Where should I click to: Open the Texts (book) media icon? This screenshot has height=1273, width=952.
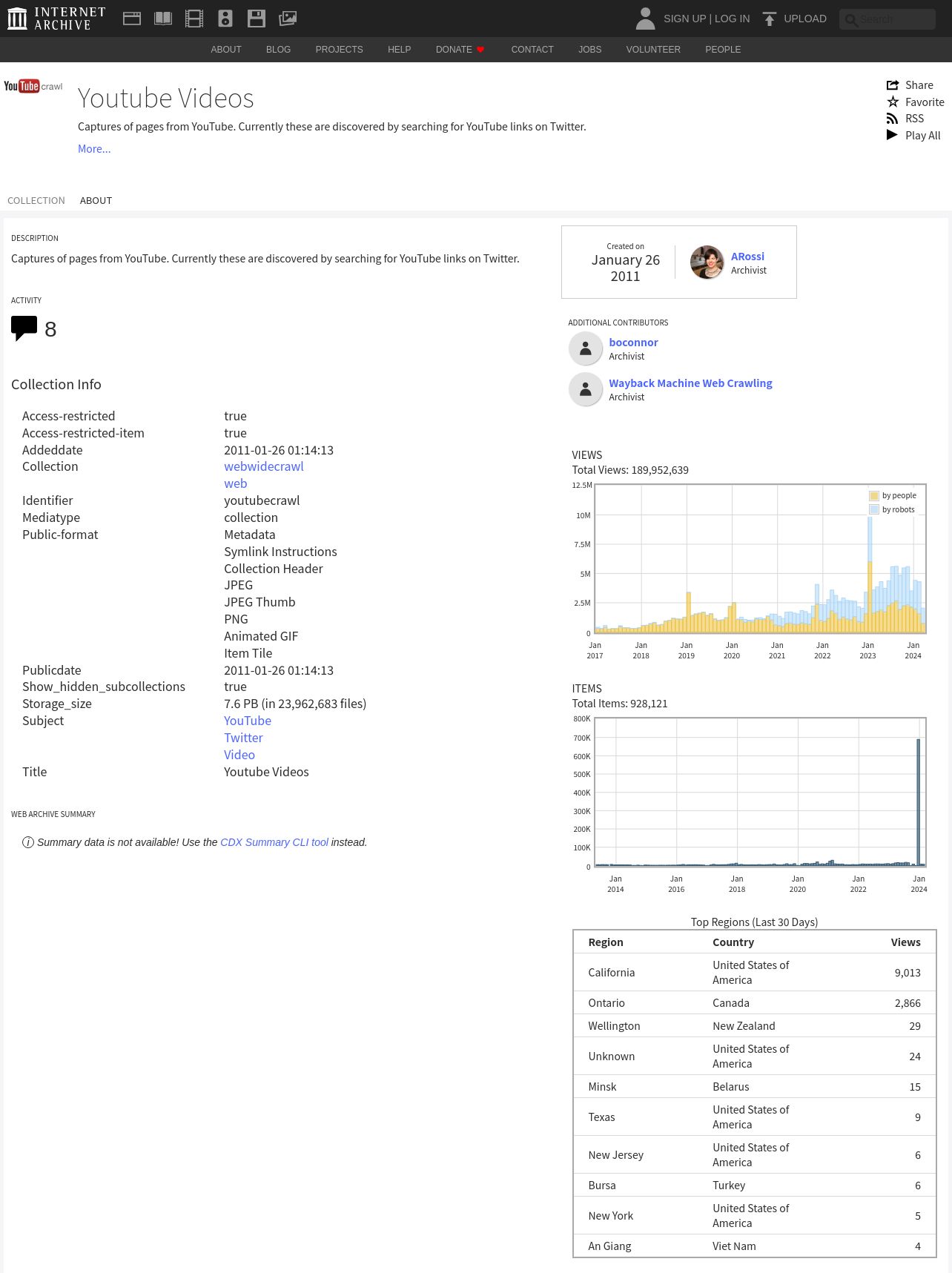pos(163,19)
